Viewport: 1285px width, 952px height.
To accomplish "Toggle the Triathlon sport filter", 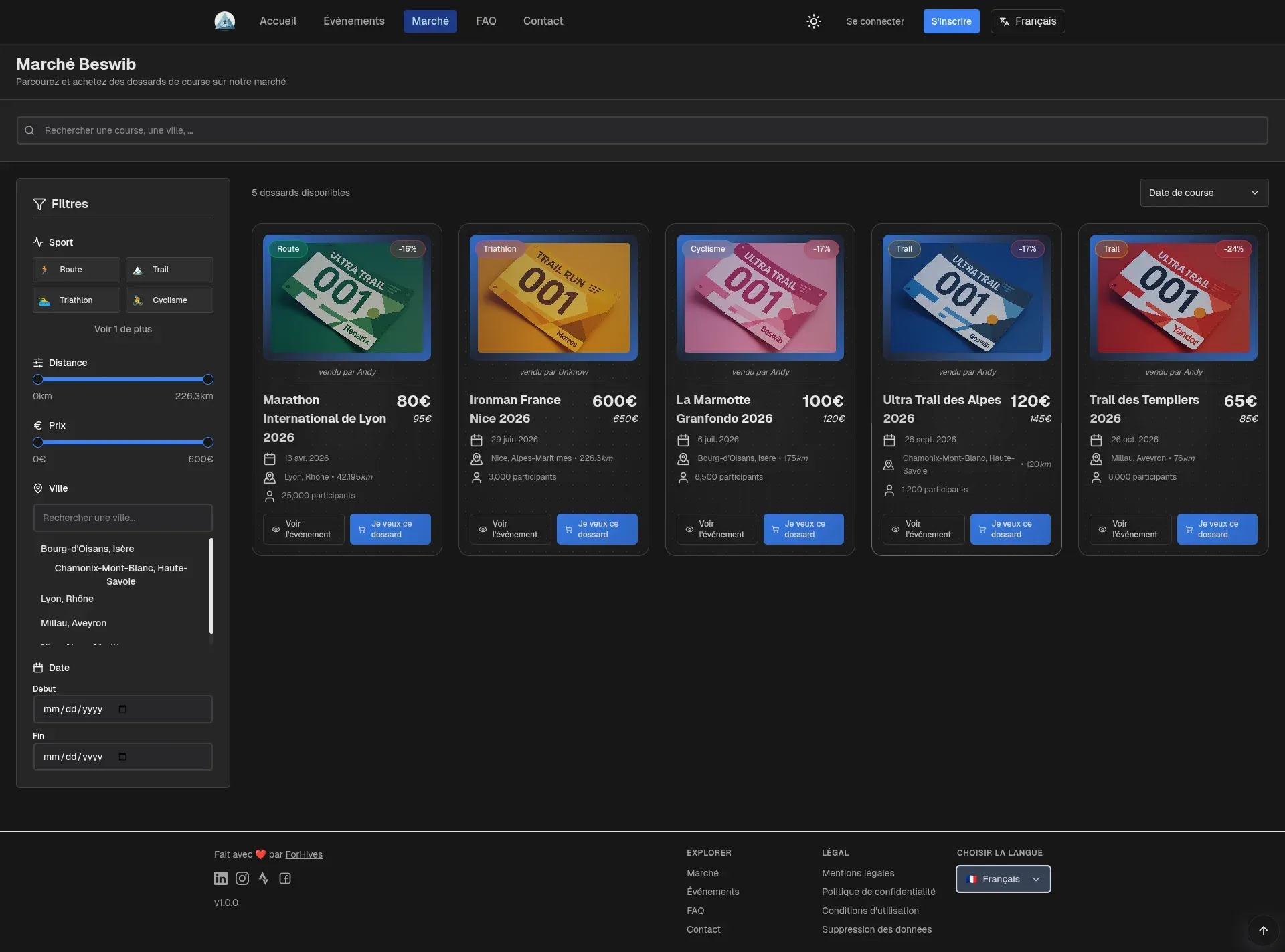I will tap(76, 300).
